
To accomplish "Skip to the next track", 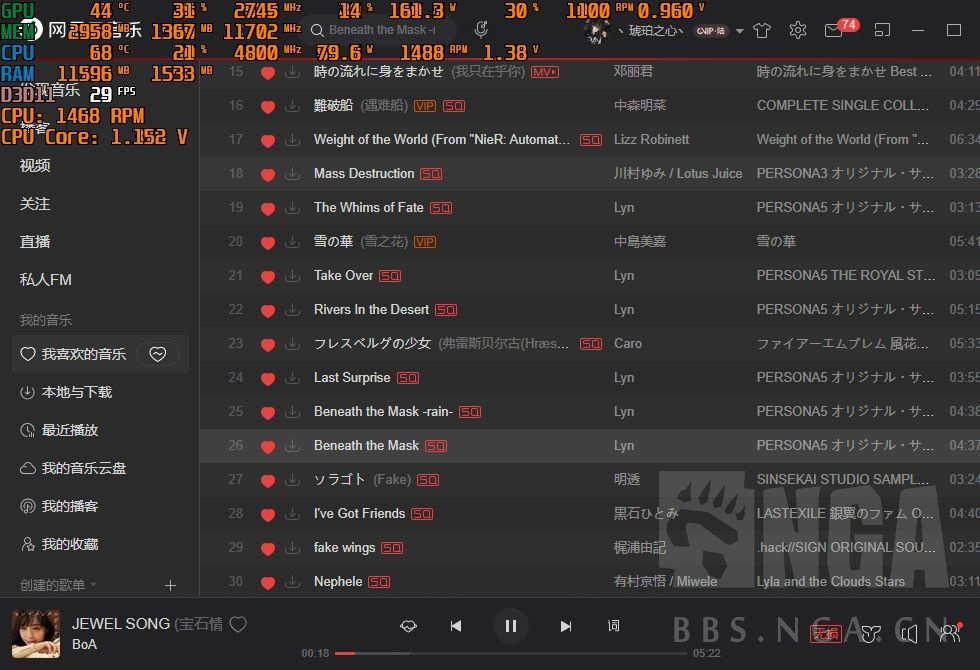I will 565,626.
